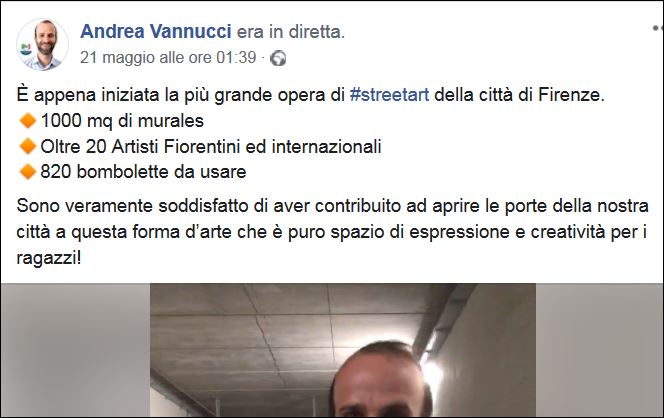Click orange diamond beside 820 bombolette
The image size is (664, 418).
28,172
